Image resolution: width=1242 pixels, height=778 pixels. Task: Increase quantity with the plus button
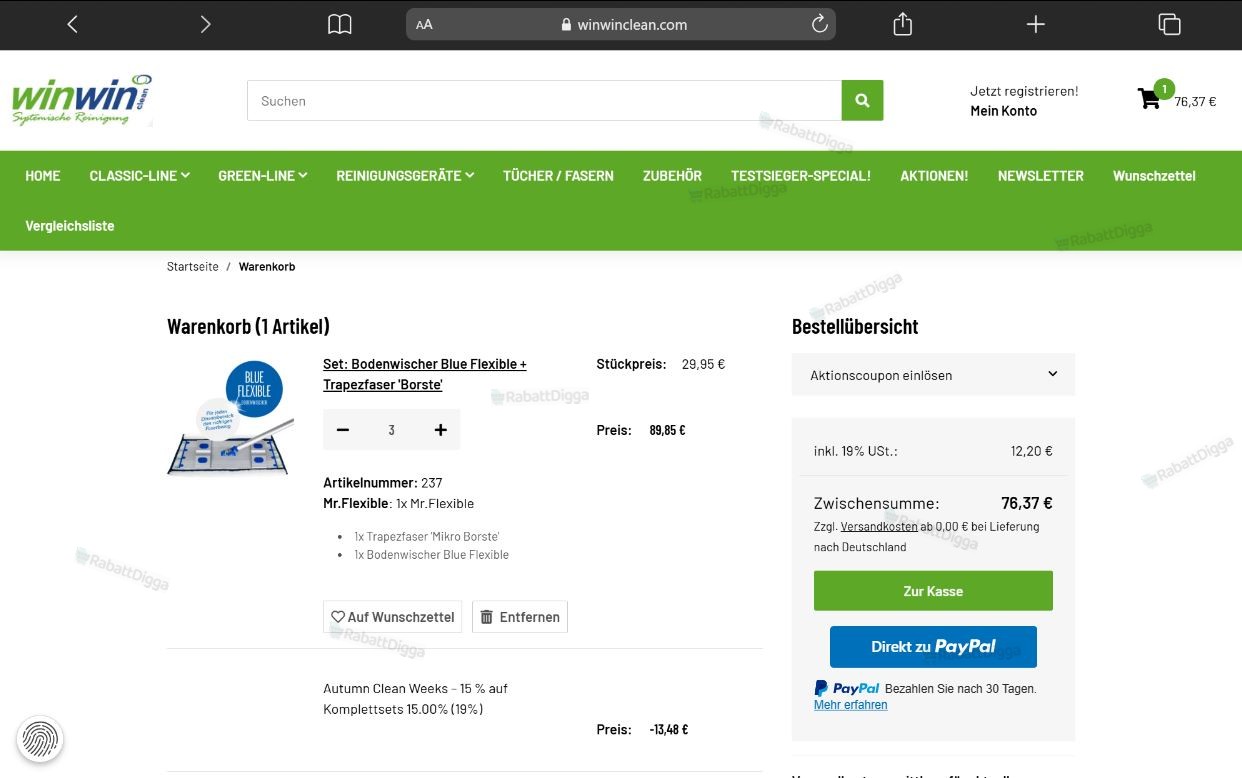pyautogui.click(x=440, y=430)
